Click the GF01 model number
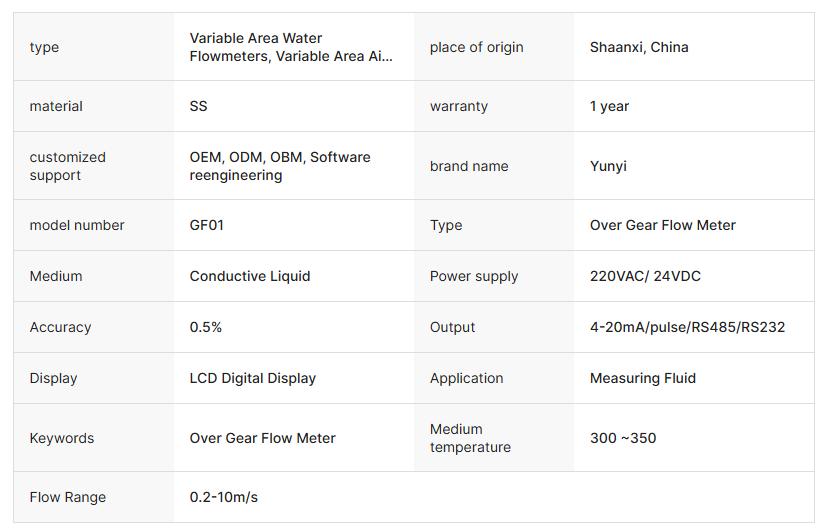This screenshot has width=834, height=530. pyautogui.click(x=207, y=225)
